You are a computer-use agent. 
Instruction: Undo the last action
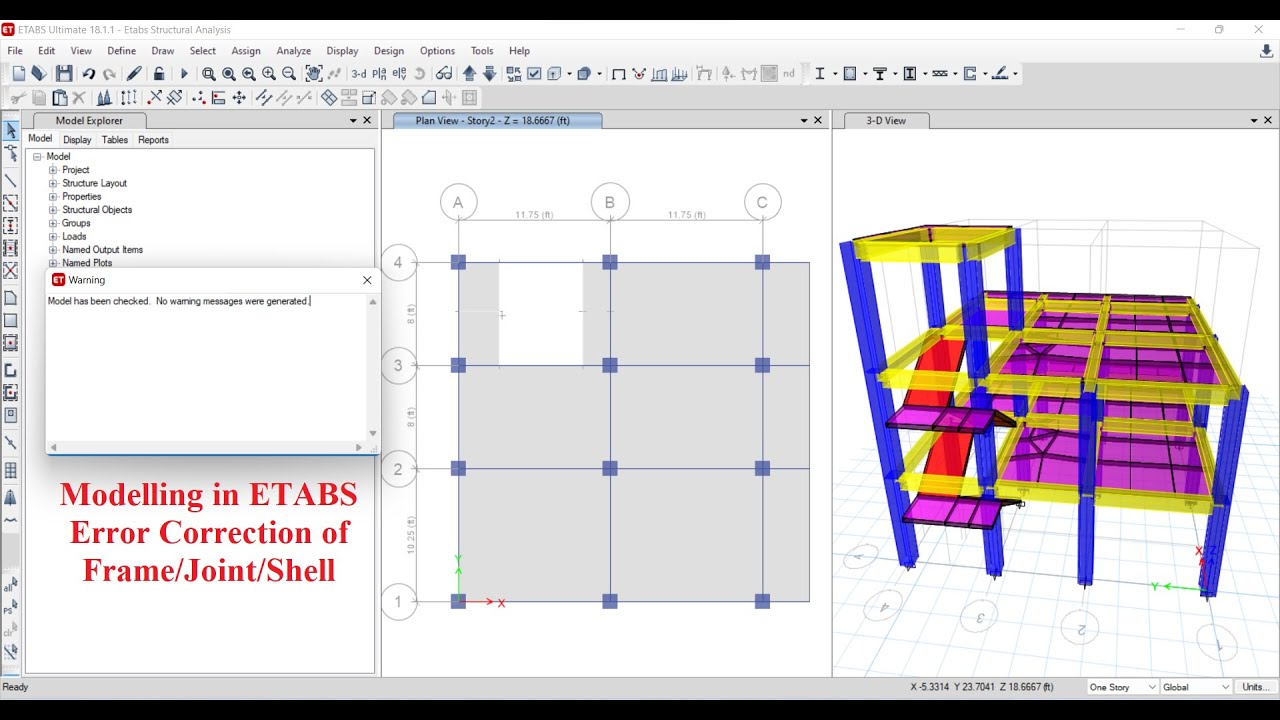pyautogui.click(x=89, y=74)
